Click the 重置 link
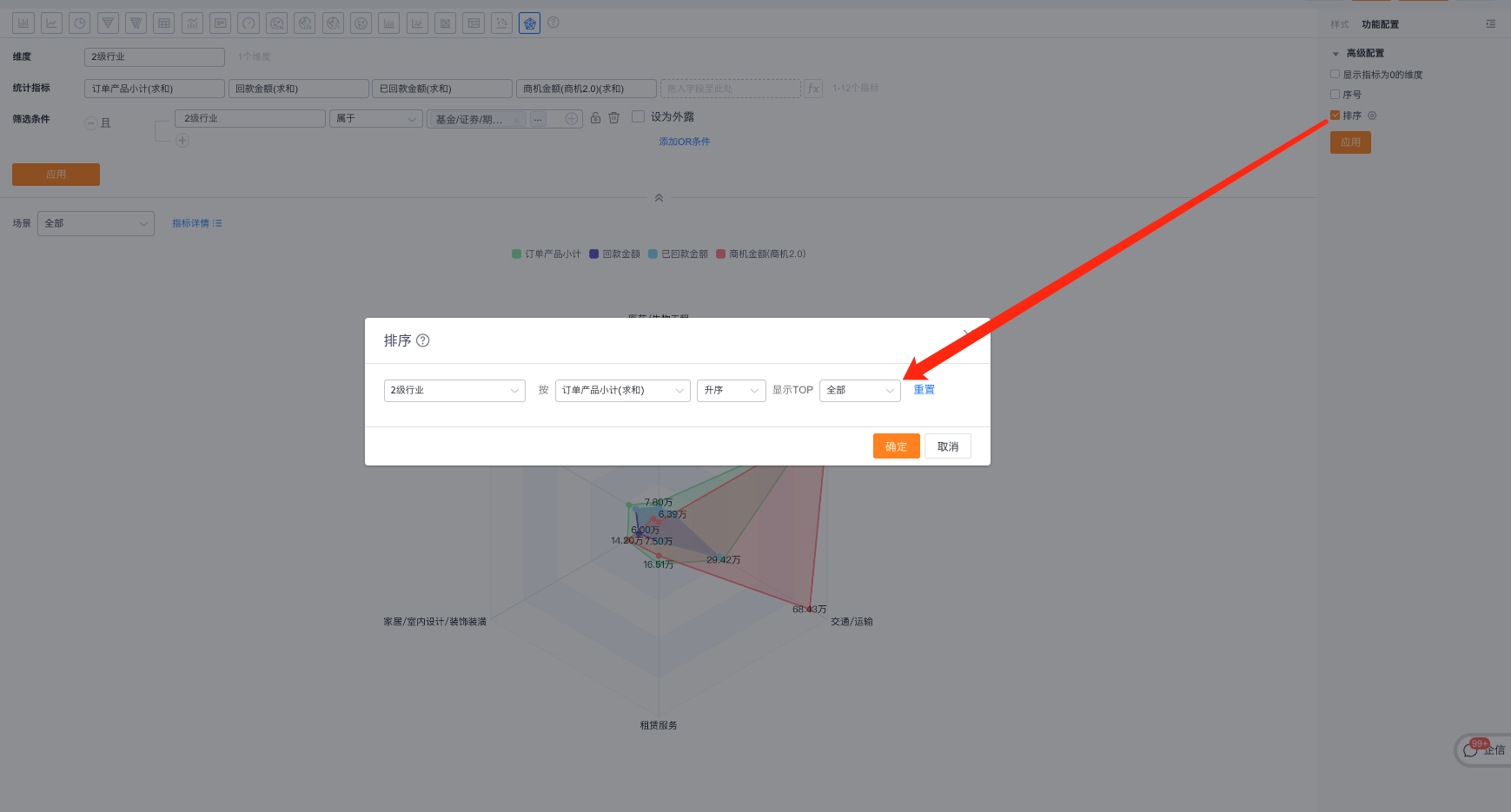The image size is (1511, 812). (924, 390)
